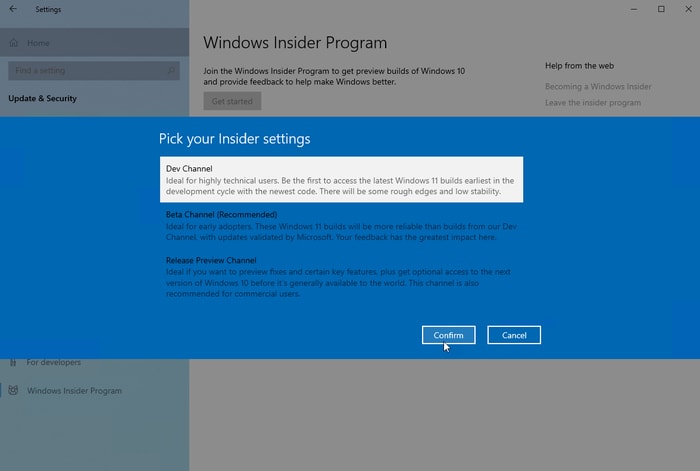Image resolution: width=700 pixels, height=471 pixels.
Task: Go to Windows Insider Program sidebar entry
Action: 74,390
